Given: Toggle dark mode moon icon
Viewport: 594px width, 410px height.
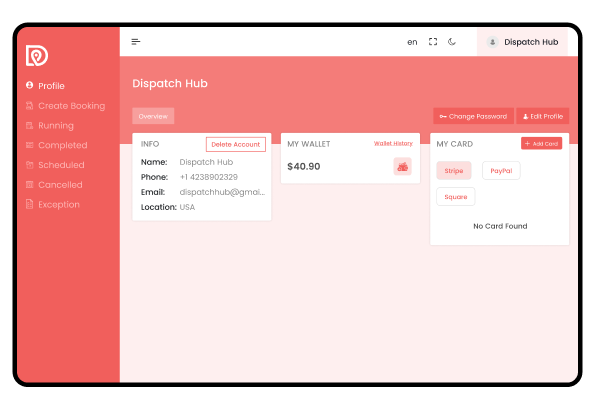Looking at the screenshot, I should click(452, 42).
